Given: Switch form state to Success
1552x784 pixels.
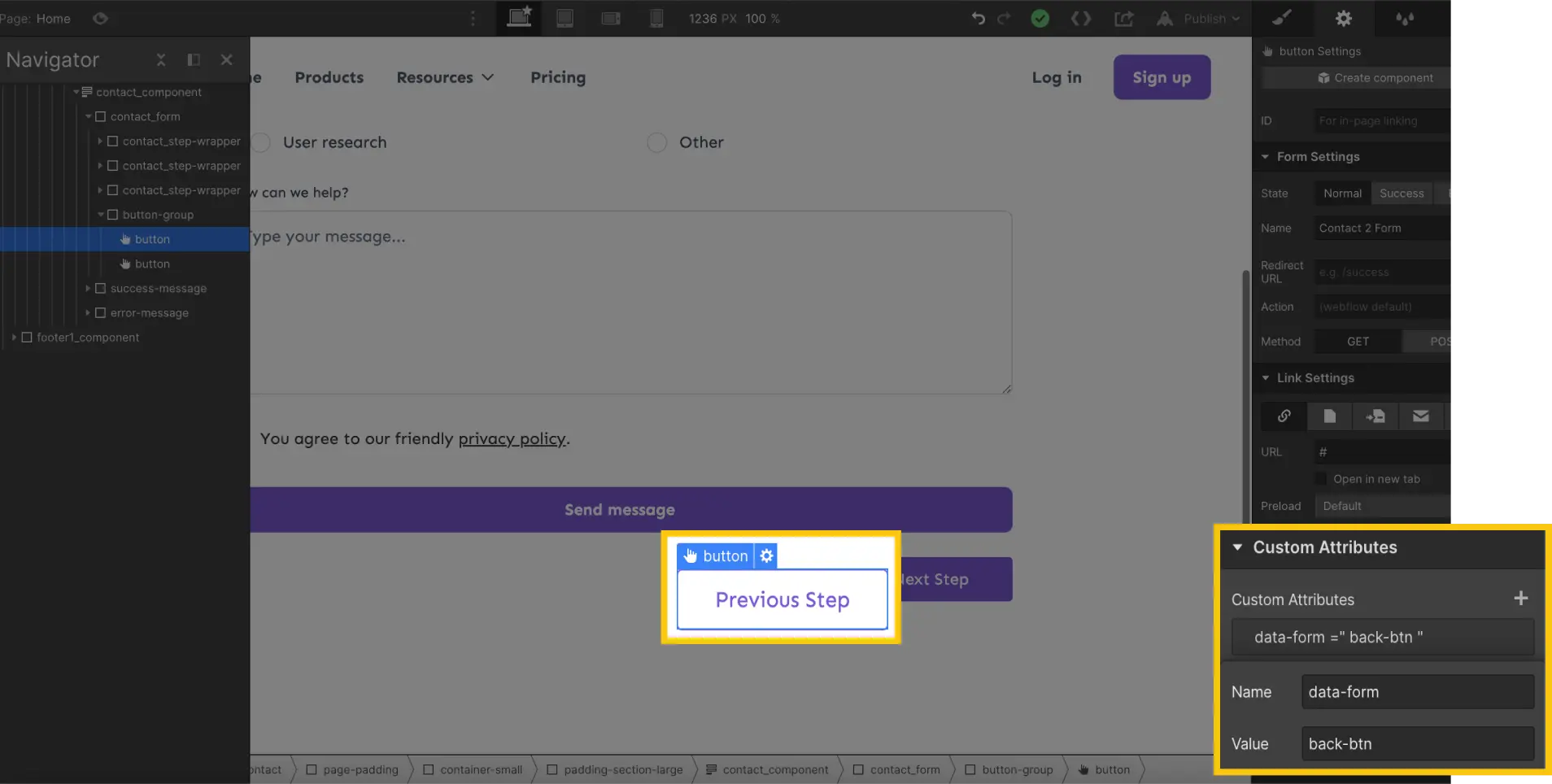Looking at the screenshot, I should (x=1401, y=193).
